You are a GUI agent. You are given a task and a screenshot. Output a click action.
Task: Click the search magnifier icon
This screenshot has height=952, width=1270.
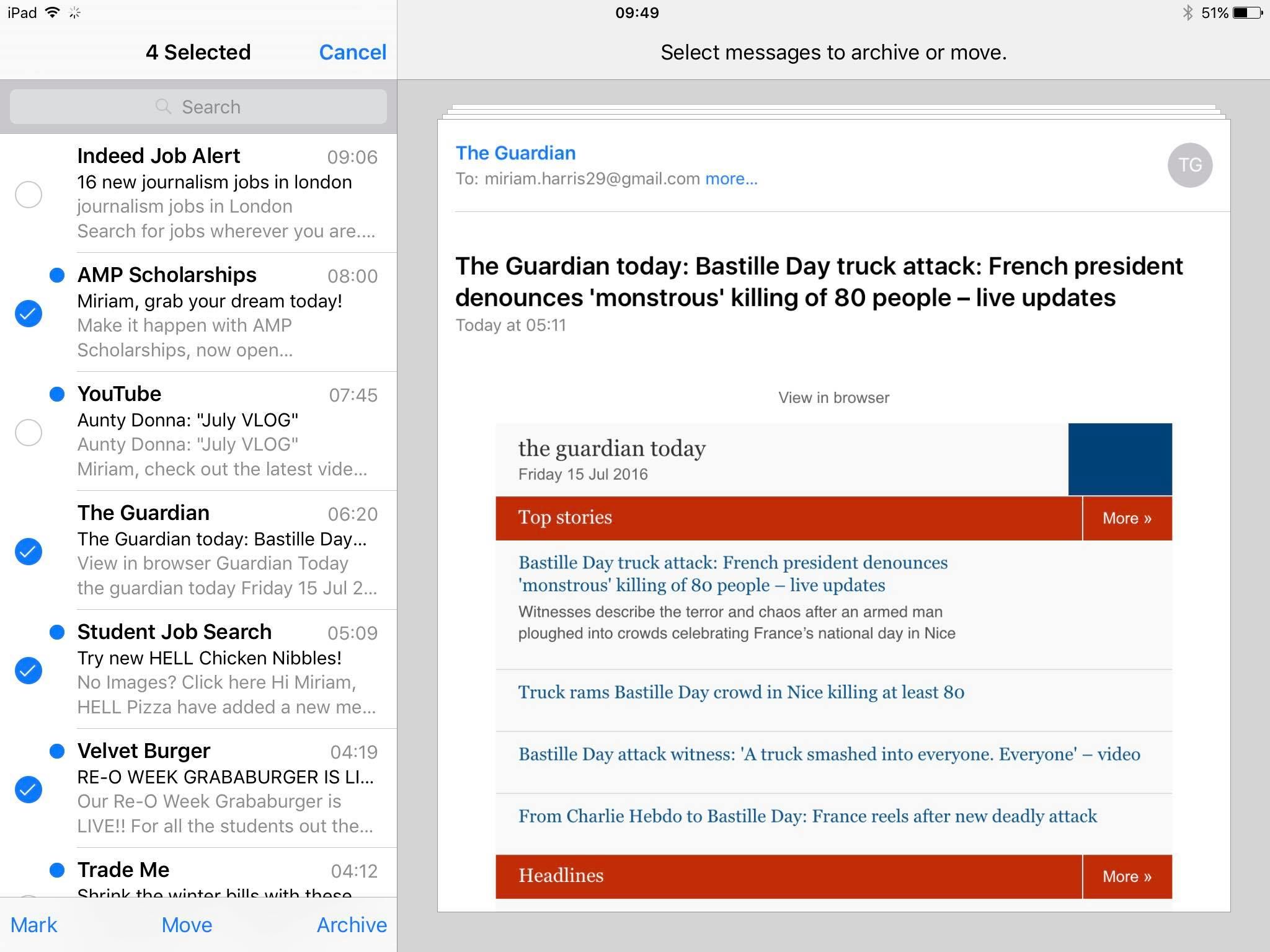click(164, 107)
